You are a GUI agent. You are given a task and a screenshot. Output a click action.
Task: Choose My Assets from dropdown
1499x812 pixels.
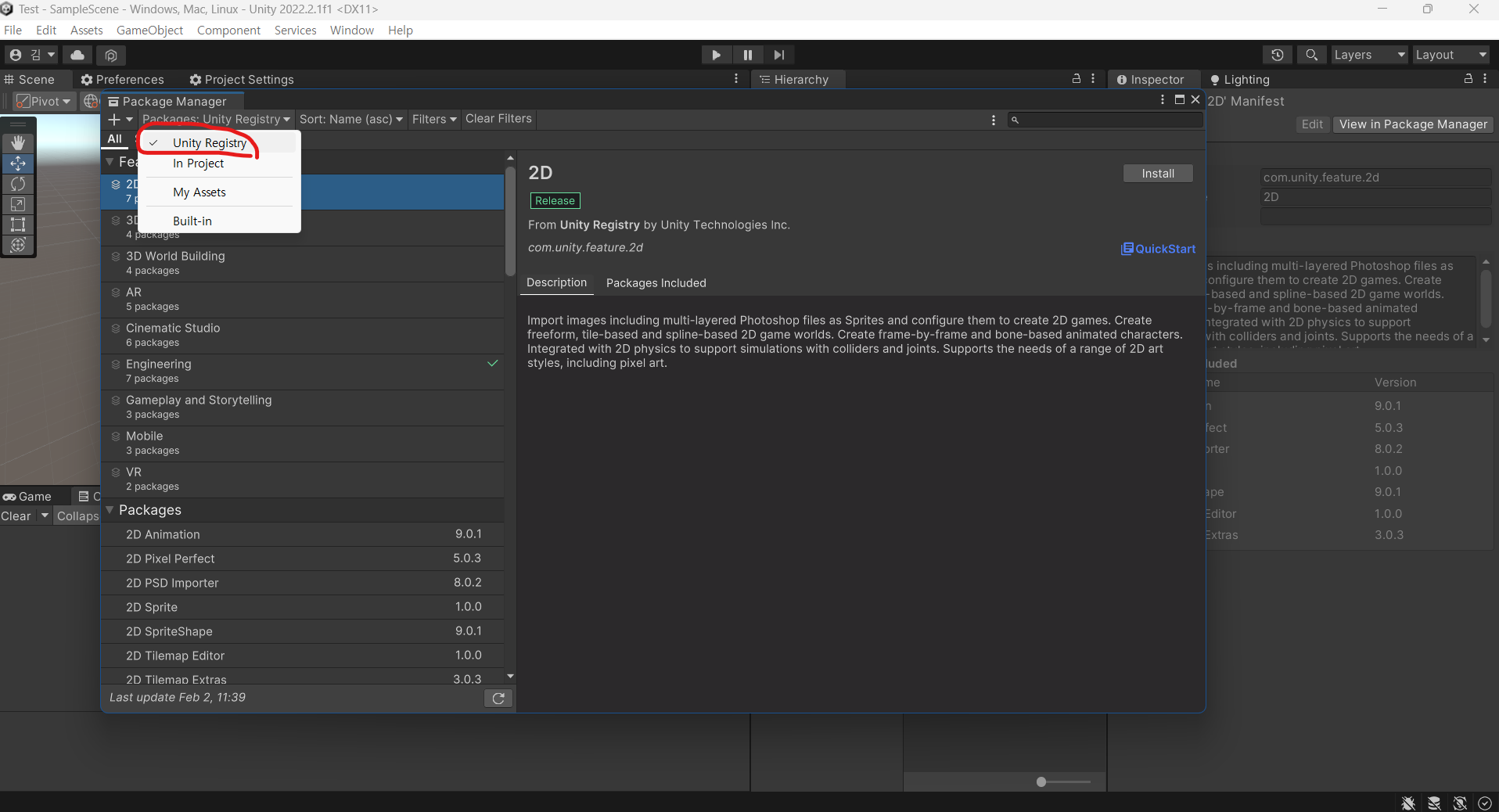click(x=219, y=192)
